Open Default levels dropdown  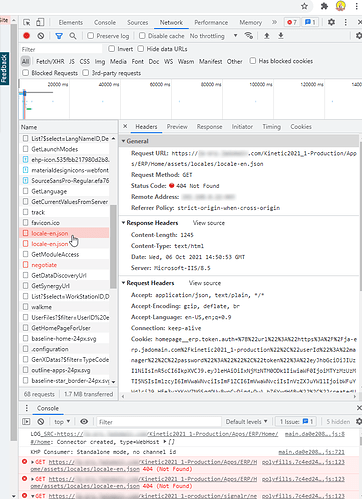pyautogui.click(x=246, y=422)
